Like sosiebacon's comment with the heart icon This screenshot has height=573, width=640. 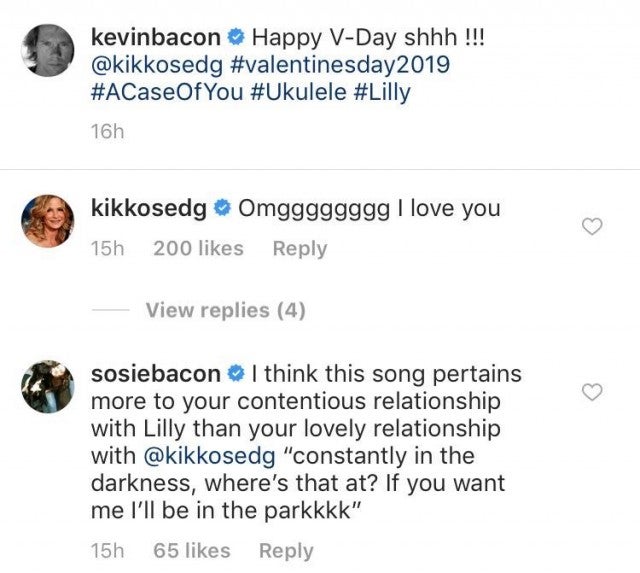tap(592, 391)
